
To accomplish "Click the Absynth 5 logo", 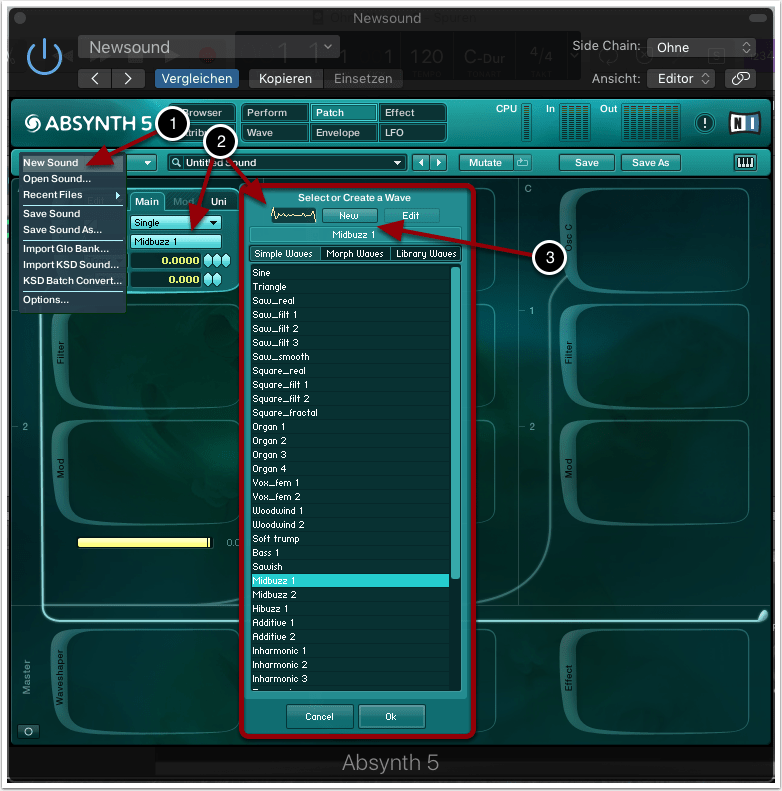I will 89,123.
